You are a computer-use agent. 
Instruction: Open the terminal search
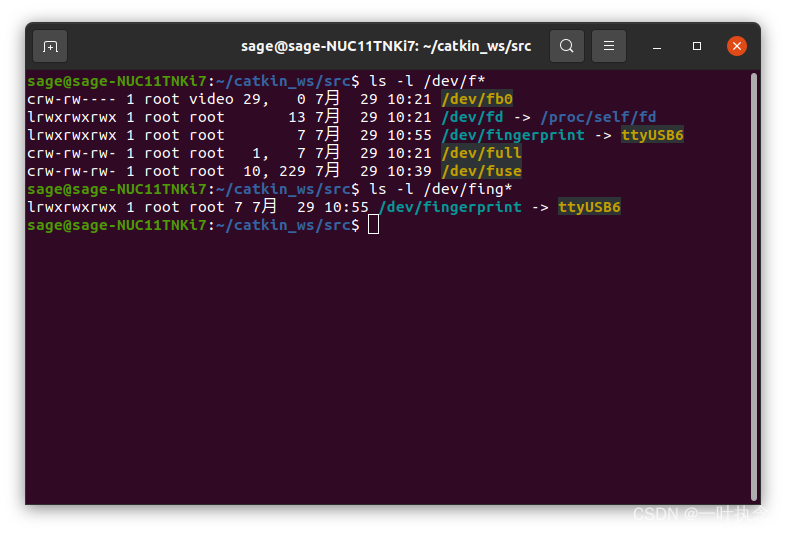tap(566, 46)
